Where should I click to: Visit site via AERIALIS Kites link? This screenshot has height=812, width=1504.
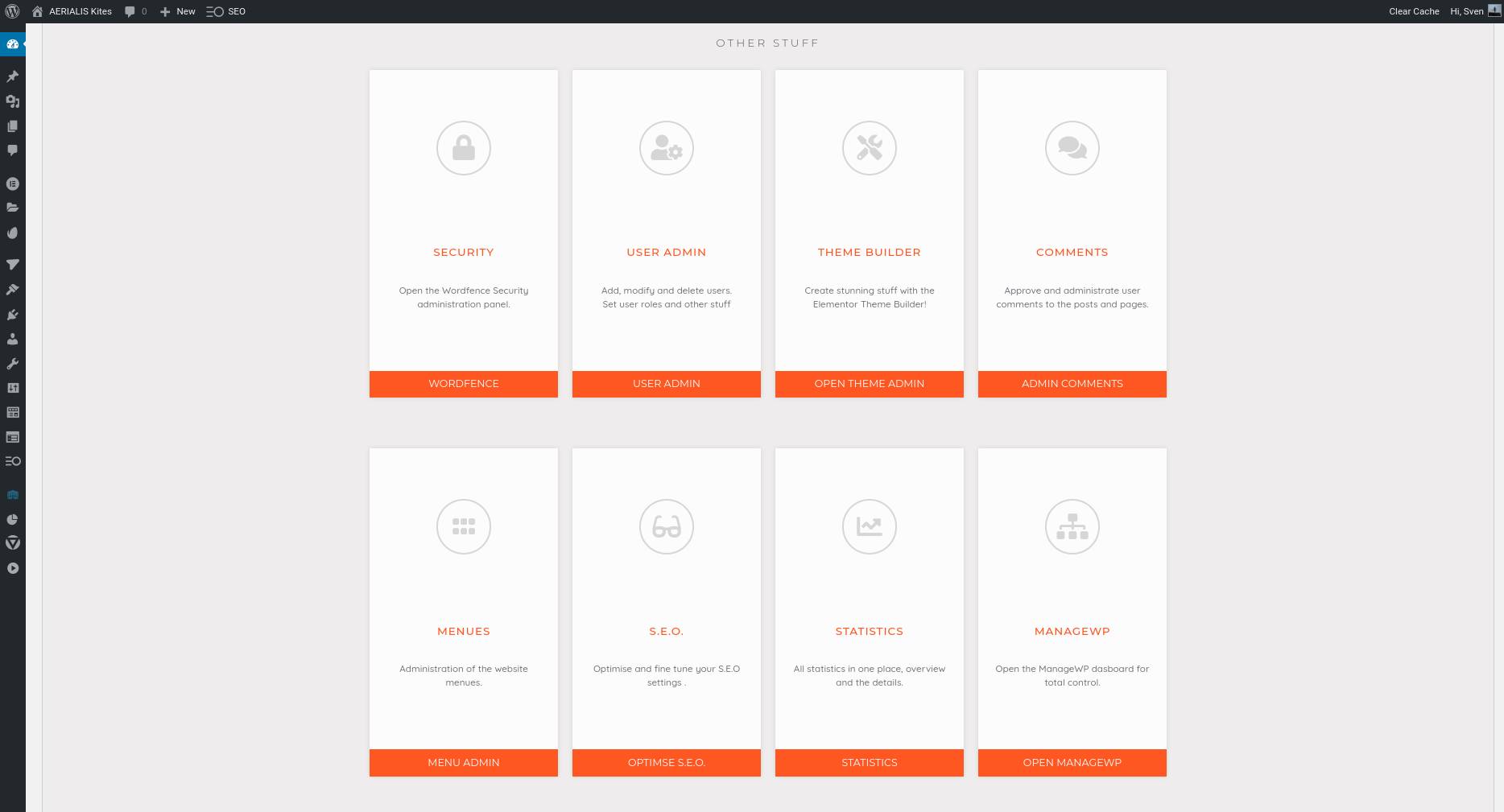81,11
